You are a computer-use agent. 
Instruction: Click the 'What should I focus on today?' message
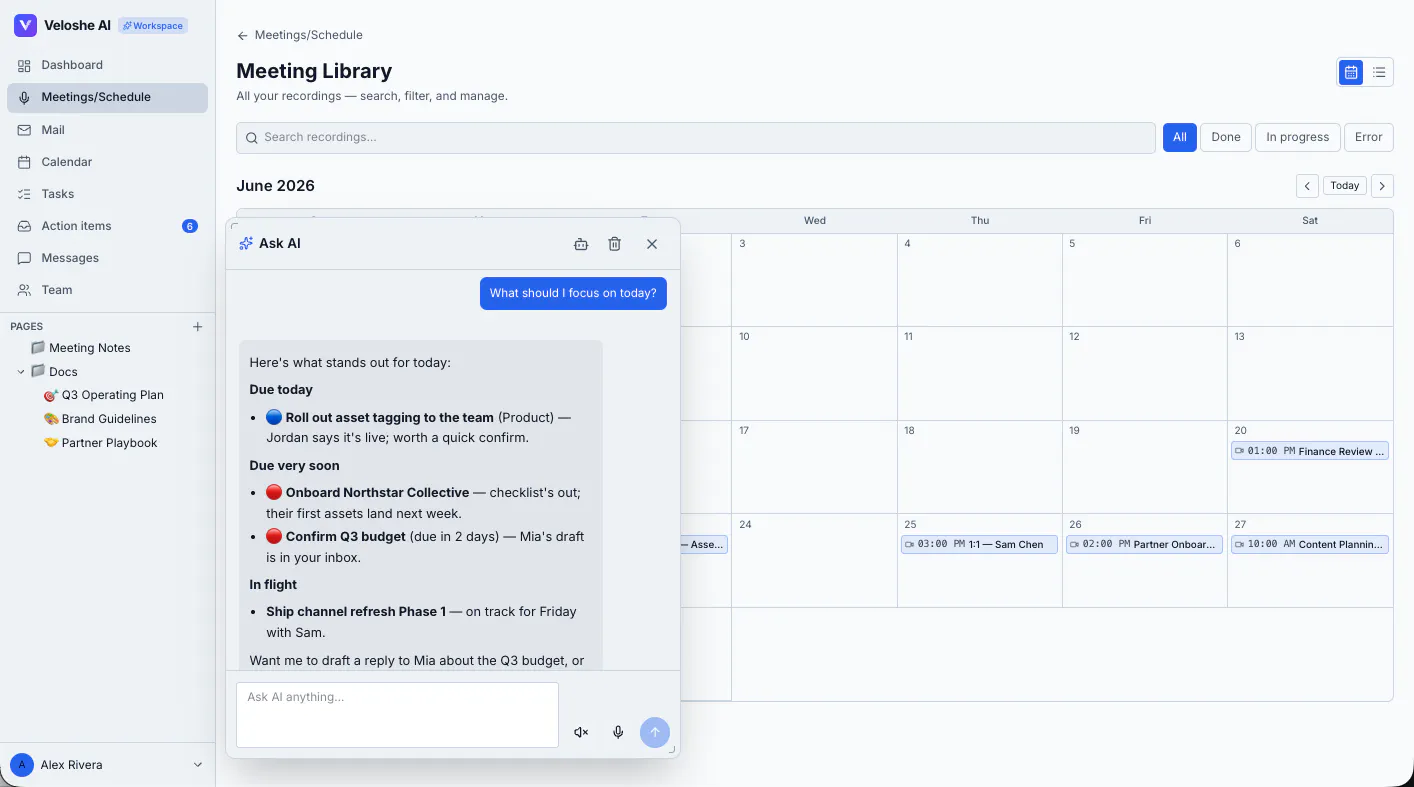click(573, 294)
